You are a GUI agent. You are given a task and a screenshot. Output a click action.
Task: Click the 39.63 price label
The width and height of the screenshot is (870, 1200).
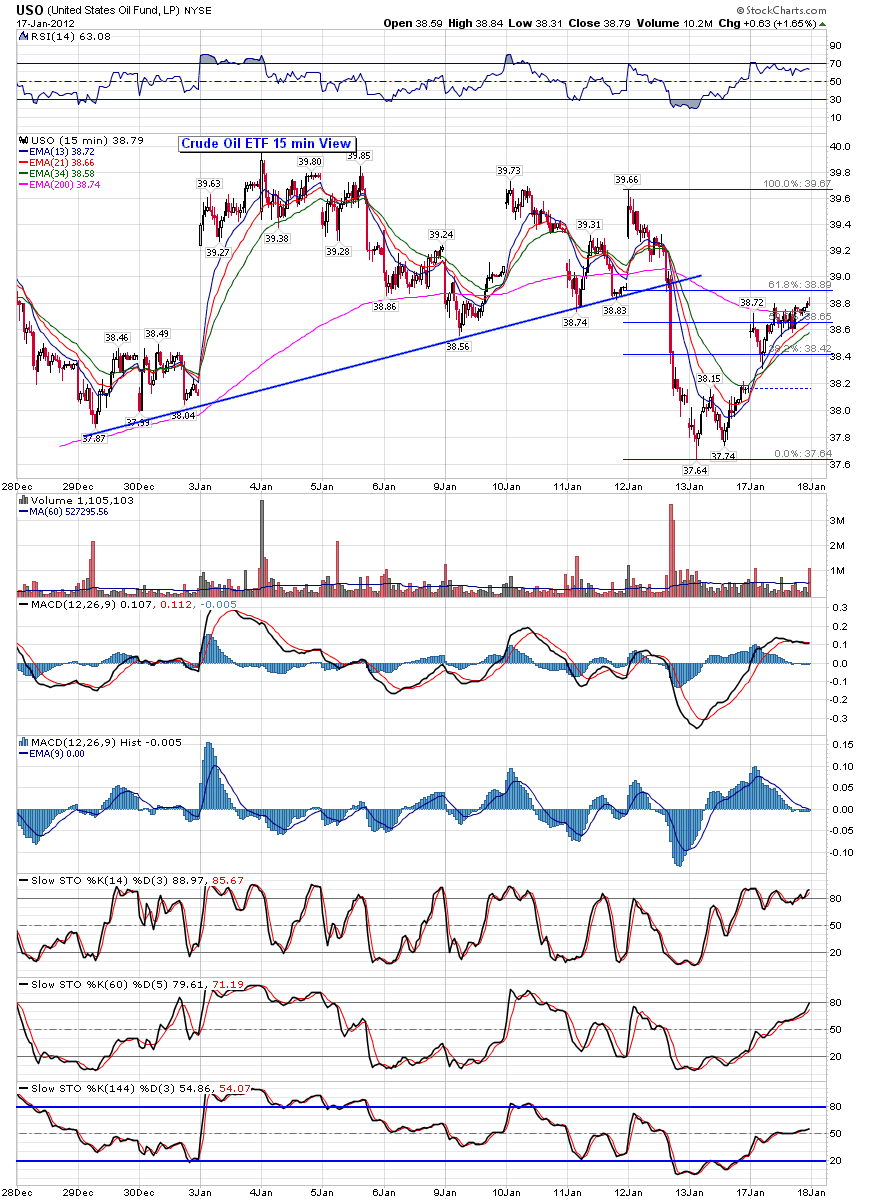209,184
